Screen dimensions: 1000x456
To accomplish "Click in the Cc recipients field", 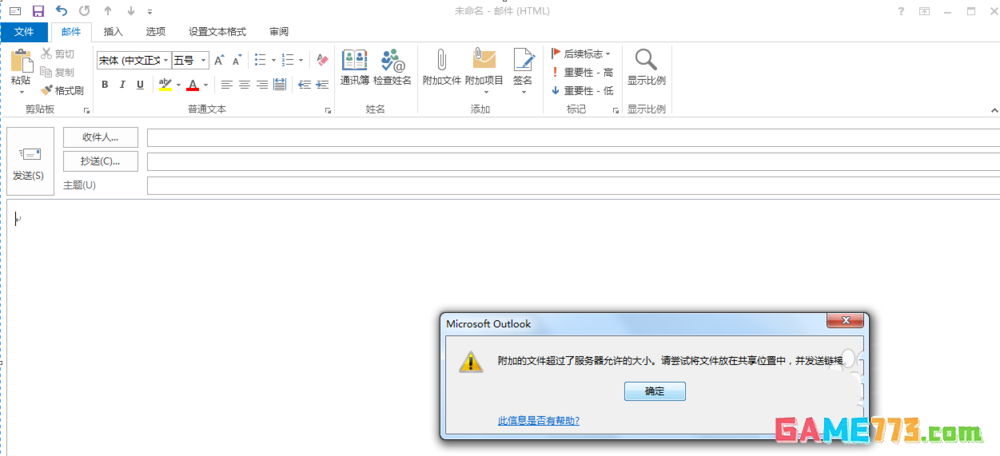I will (x=573, y=161).
